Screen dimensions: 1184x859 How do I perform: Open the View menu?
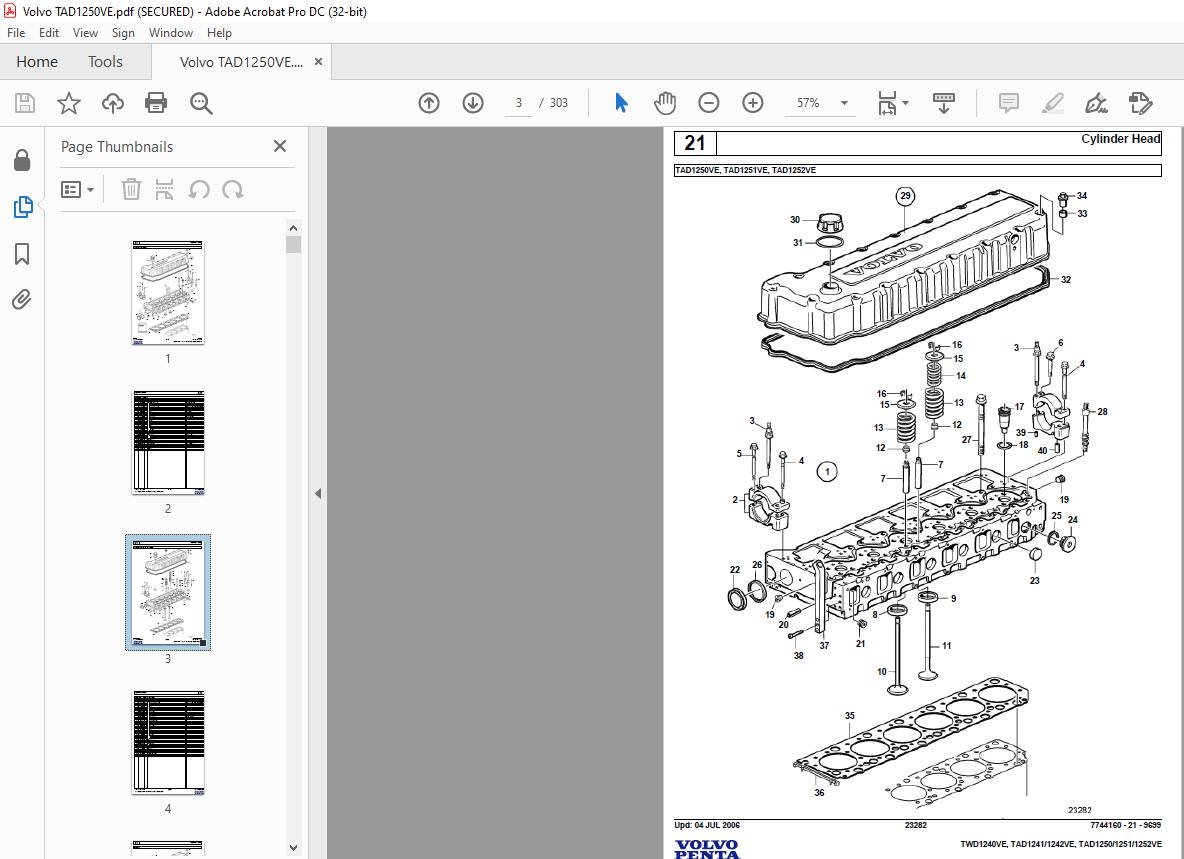(85, 32)
